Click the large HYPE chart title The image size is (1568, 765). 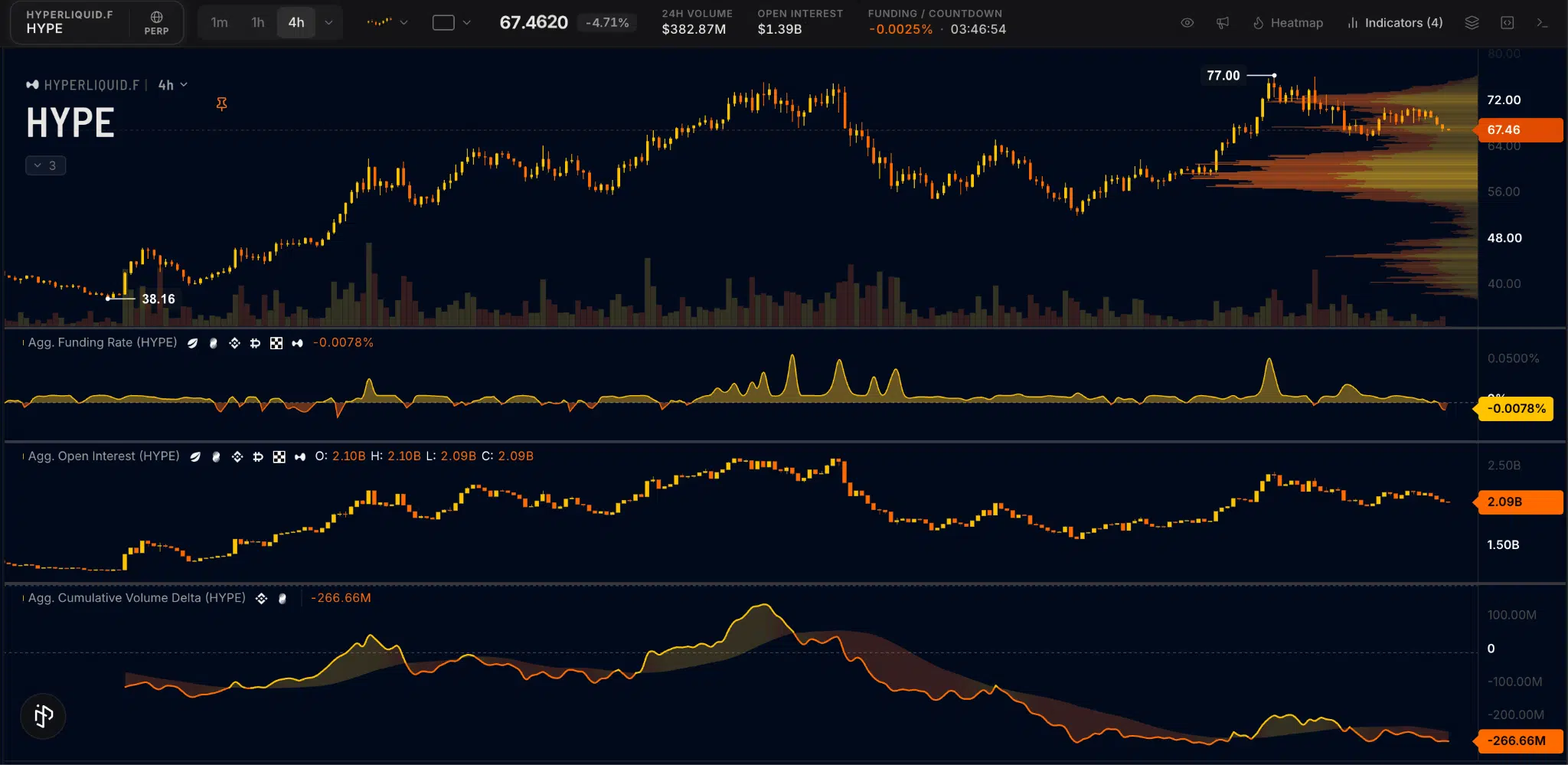point(70,123)
